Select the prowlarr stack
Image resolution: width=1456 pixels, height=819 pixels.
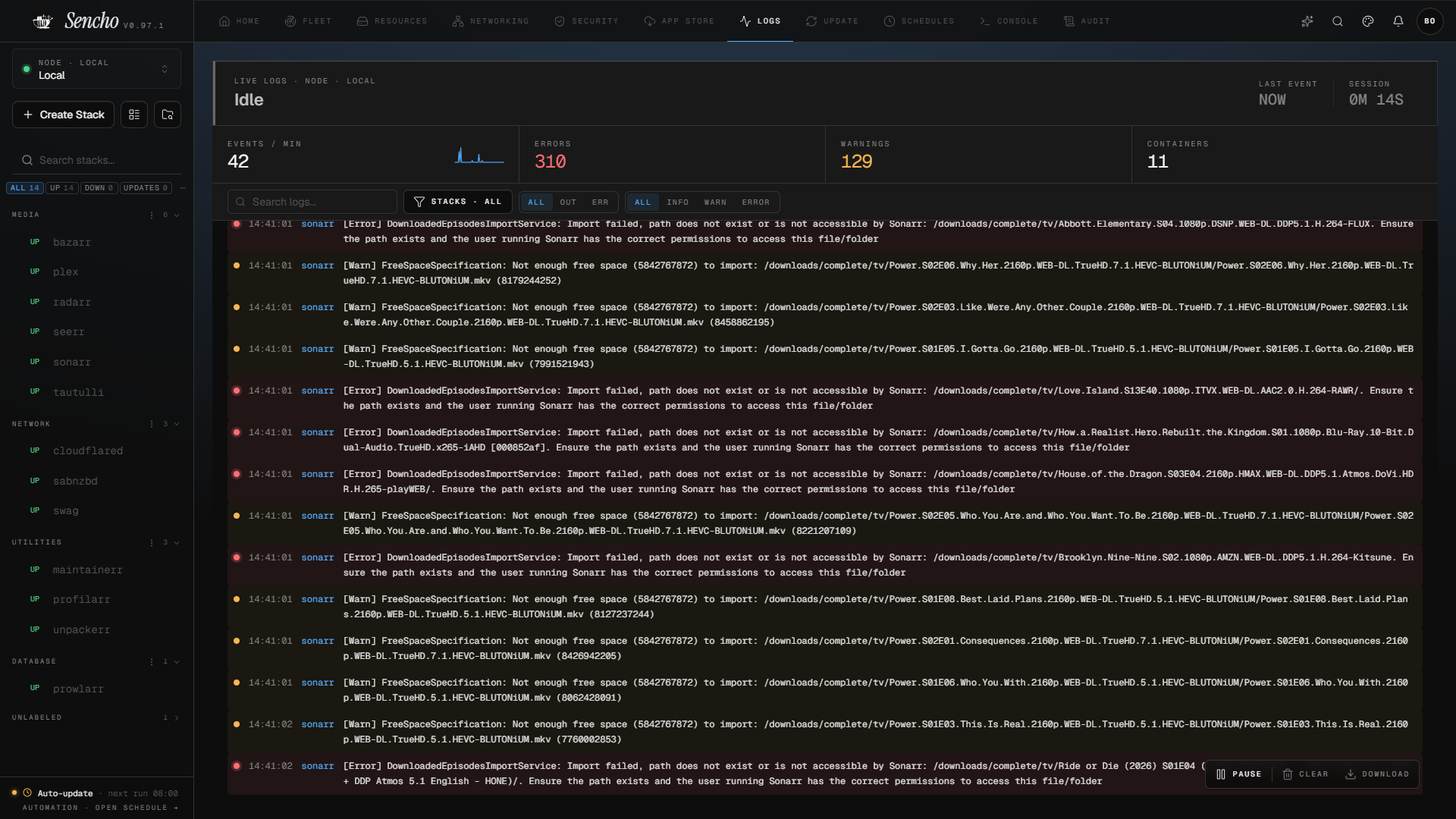96,689
